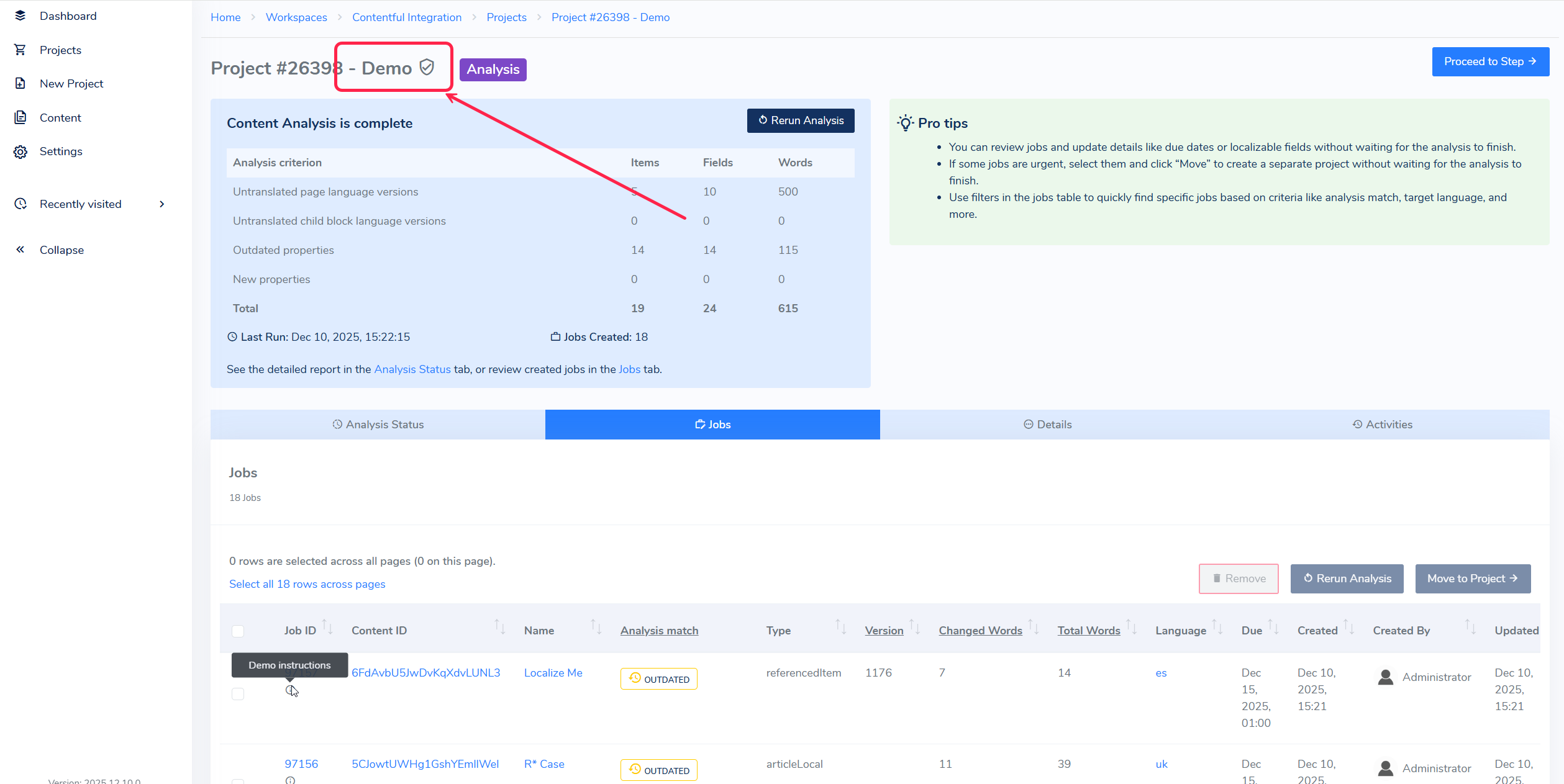Click the Projects breadcrumb link
1564x784 pixels.
click(506, 17)
